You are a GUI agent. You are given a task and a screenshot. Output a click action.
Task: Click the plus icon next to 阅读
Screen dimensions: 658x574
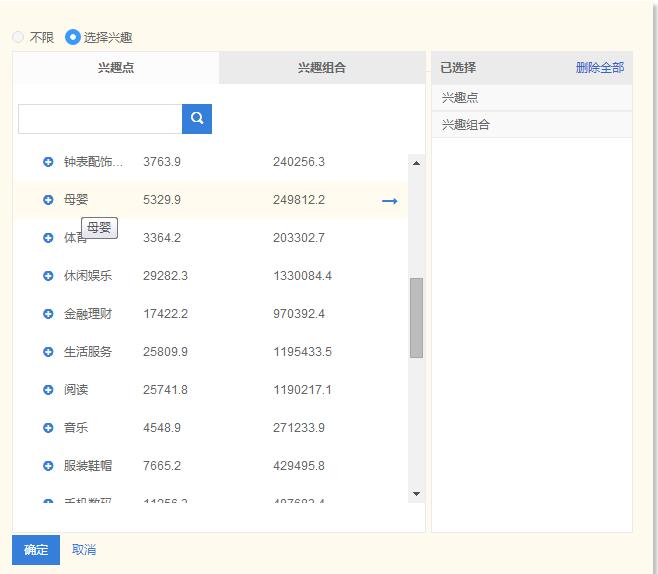pos(48,390)
